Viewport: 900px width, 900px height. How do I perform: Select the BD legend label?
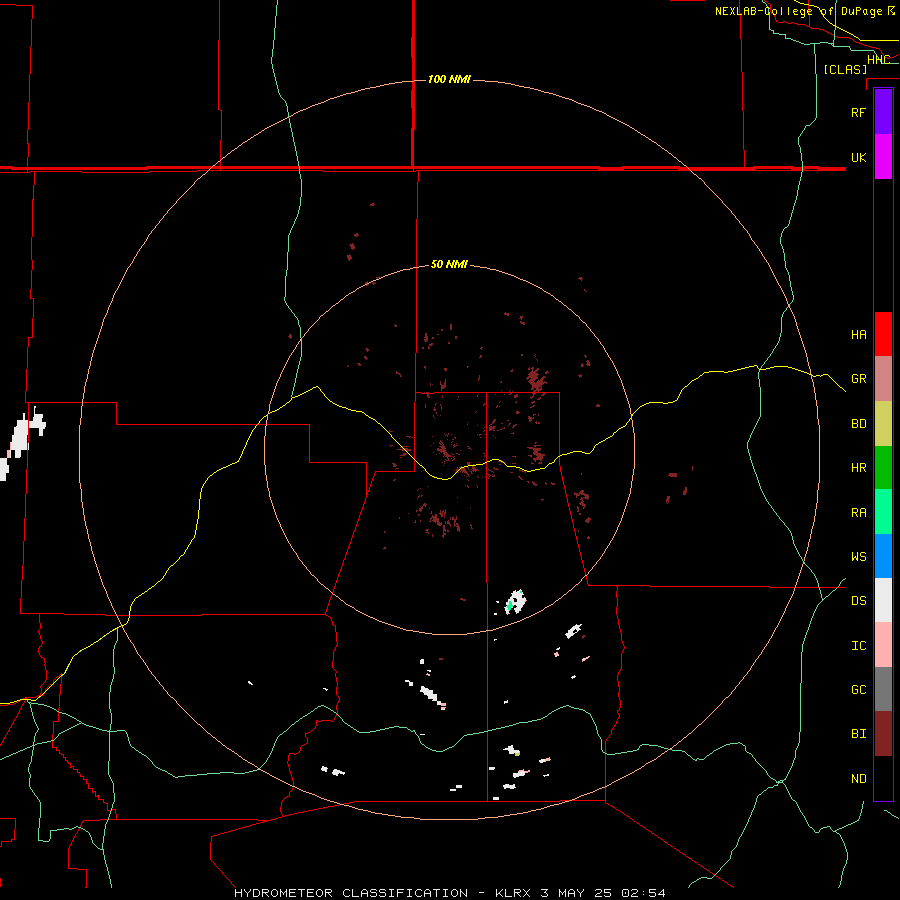(858, 424)
